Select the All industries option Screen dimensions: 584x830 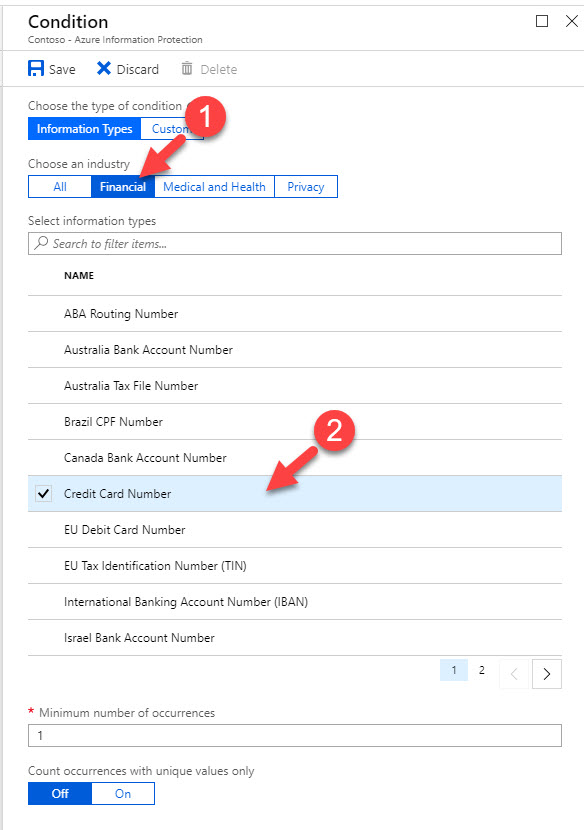tap(59, 186)
